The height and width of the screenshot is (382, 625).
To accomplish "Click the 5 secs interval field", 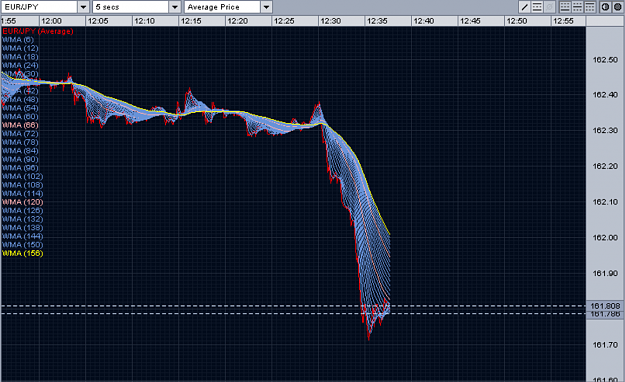I will (131, 7).
